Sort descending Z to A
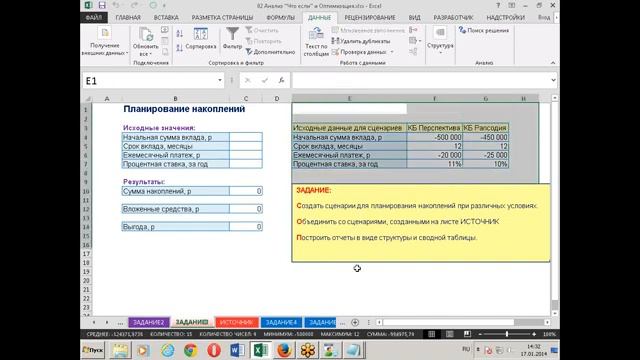 tap(180, 48)
